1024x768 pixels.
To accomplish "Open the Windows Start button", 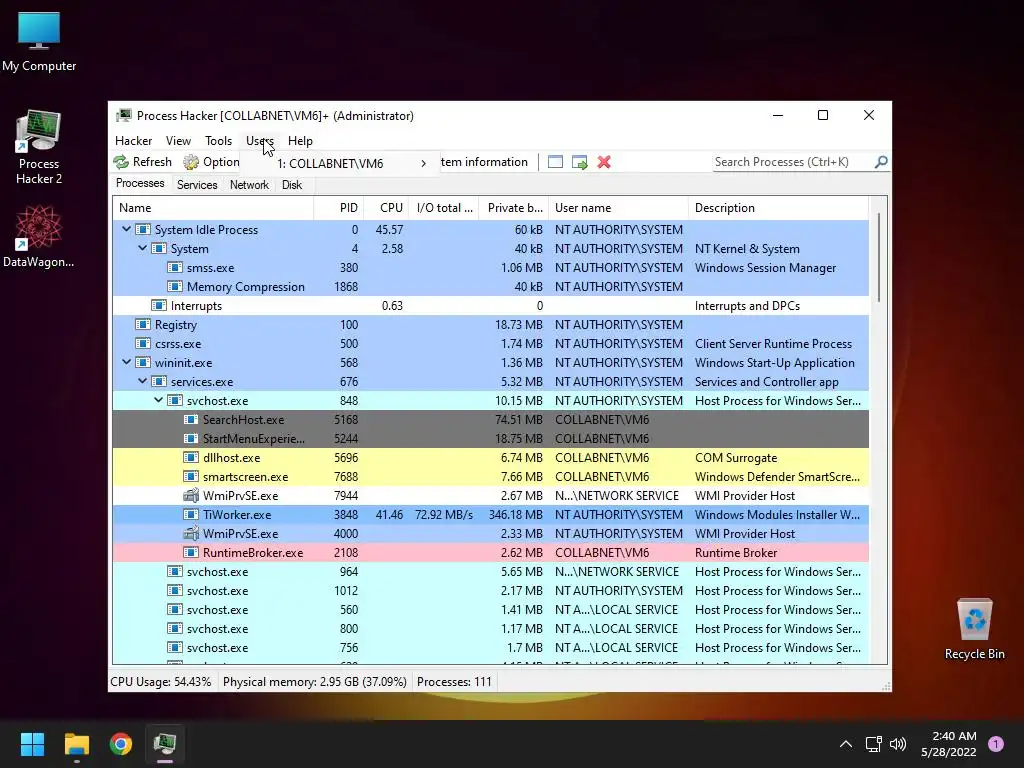I will [32, 744].
